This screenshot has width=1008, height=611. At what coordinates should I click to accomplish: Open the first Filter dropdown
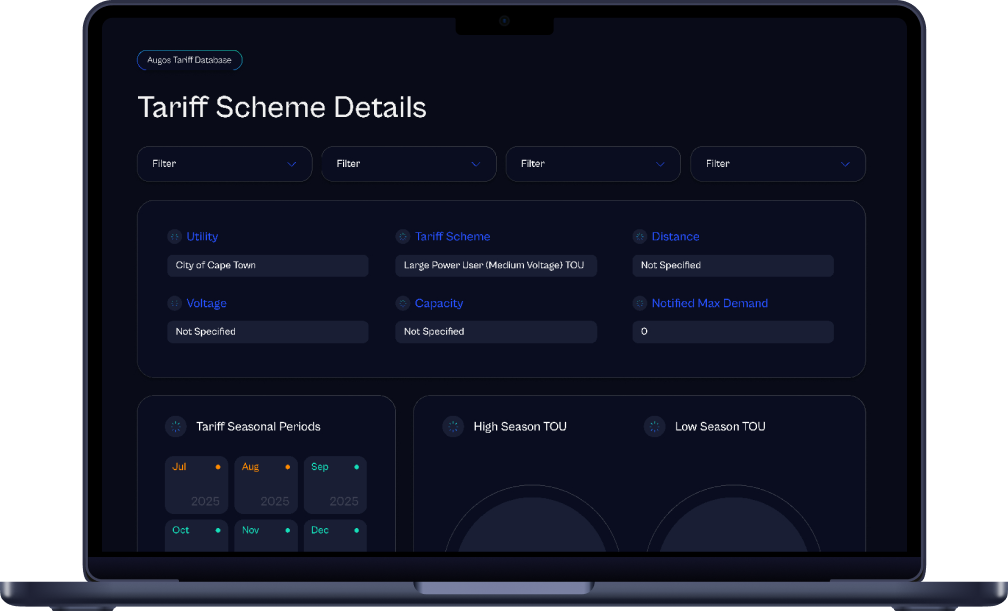coord(224,164)
